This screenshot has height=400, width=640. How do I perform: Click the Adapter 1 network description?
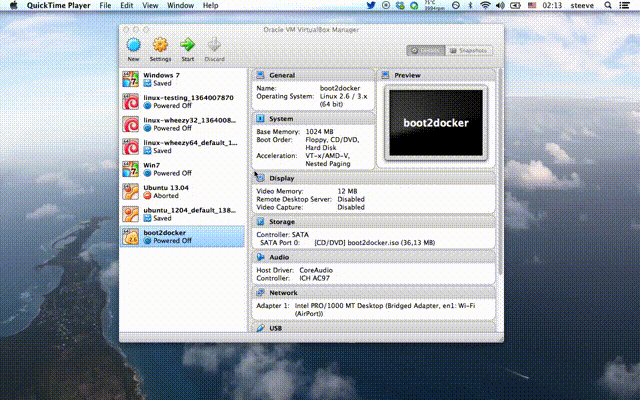pyautogui.click(x=385, y=309)
